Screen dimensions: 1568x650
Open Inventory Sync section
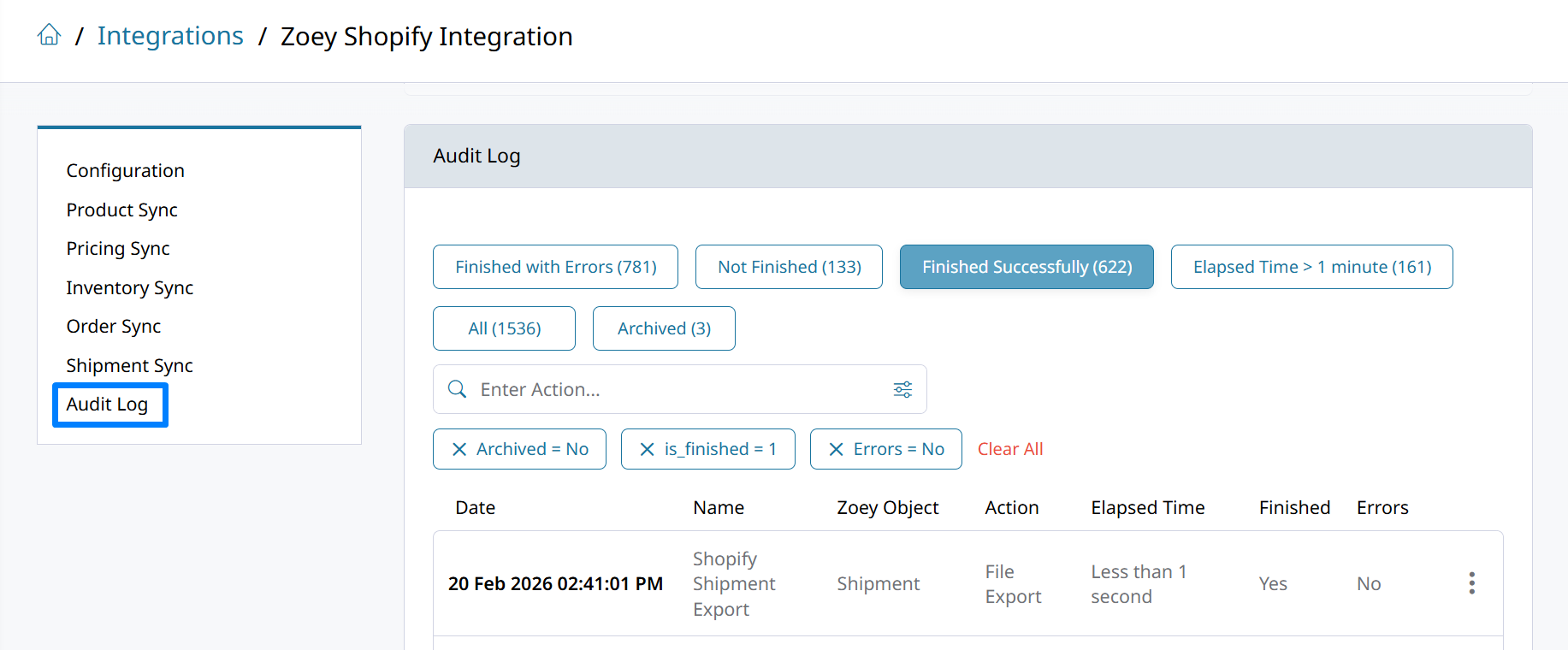tap(130, 287)
